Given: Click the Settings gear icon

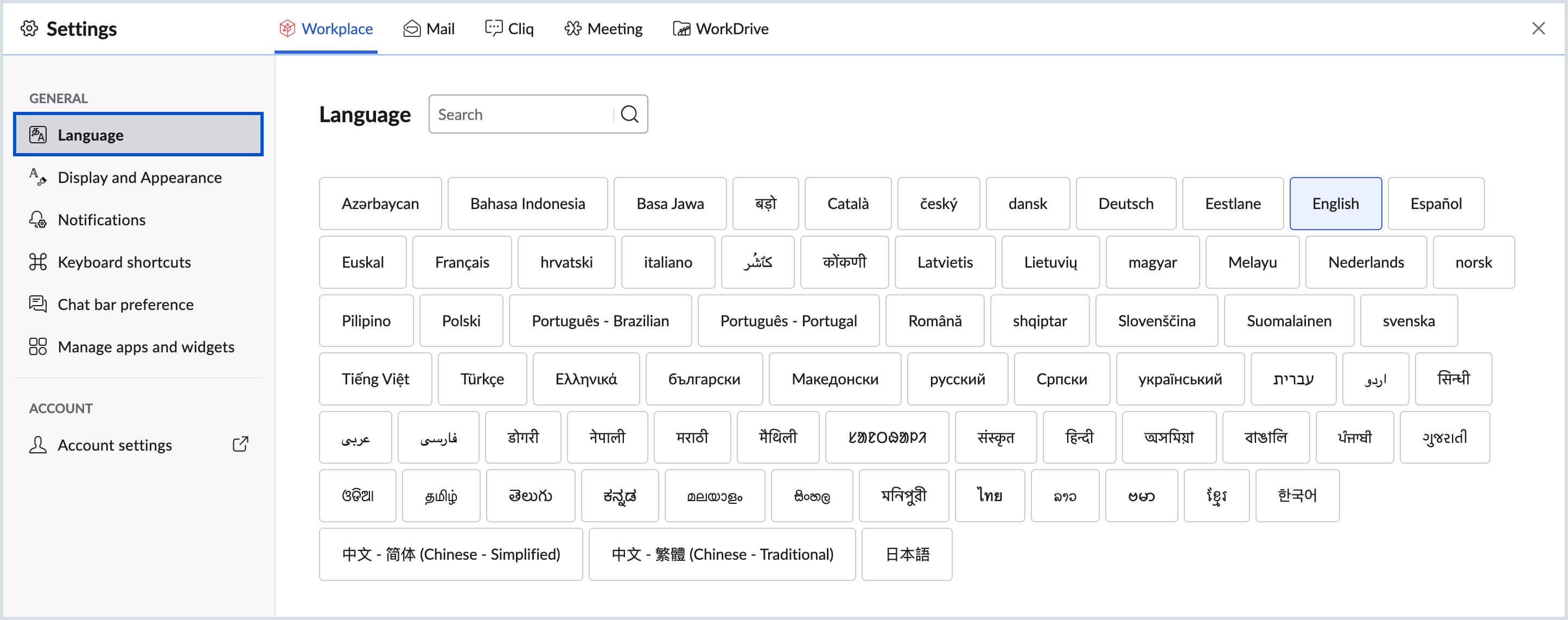Looking at the screenshot, I should coord(29,29).
